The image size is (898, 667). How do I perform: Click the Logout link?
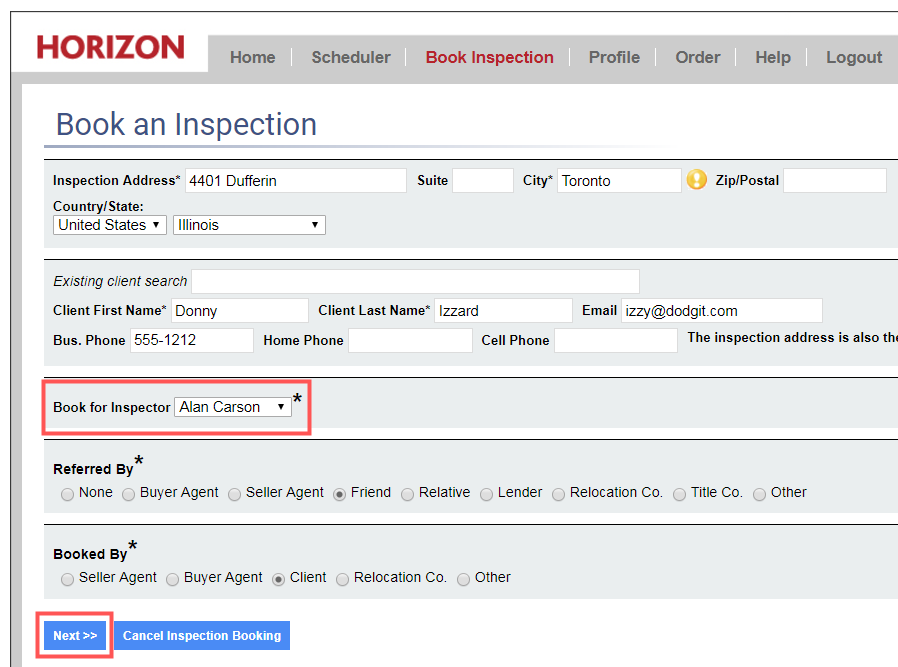coord(853,57)
